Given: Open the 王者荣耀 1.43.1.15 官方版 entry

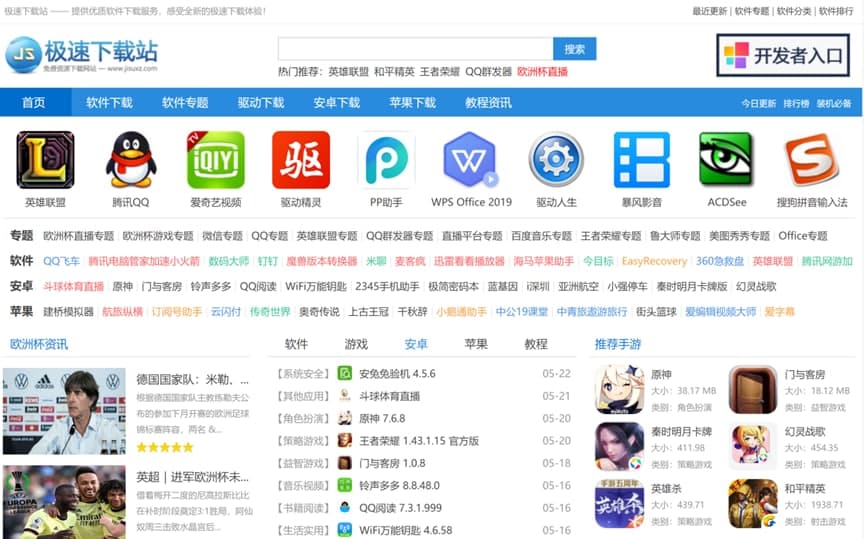Looking at the screenshot, I should [x=418, y=441].
